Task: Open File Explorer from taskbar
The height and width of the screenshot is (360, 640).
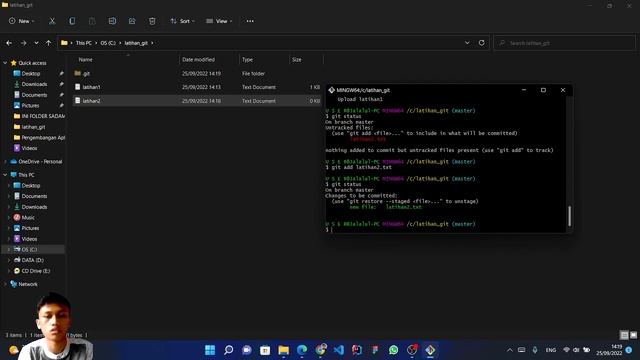Action: tap(284, 350)
